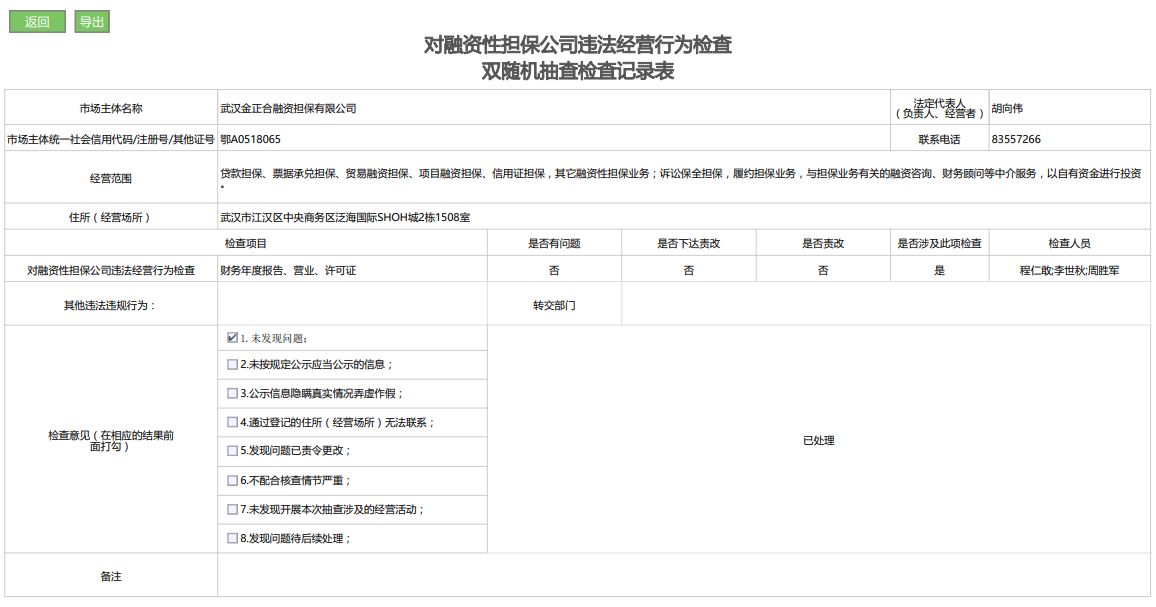The image size is (1156, 607).
Task: Click the 其他违法违规行为 label
Action: click(111, 305)
